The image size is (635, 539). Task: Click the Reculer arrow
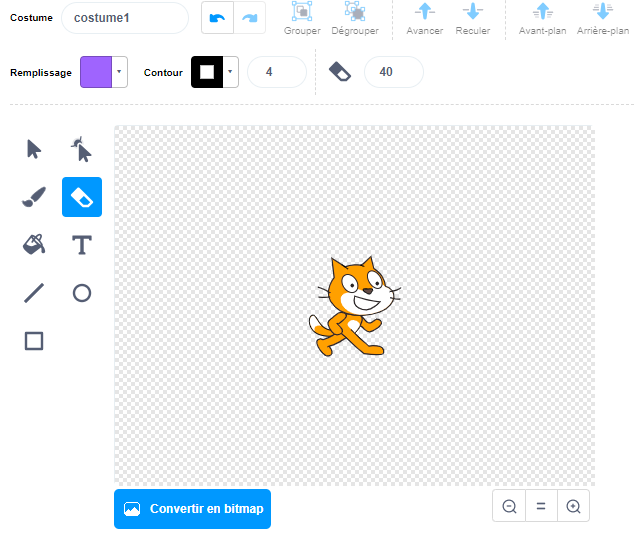pos(473,11)
